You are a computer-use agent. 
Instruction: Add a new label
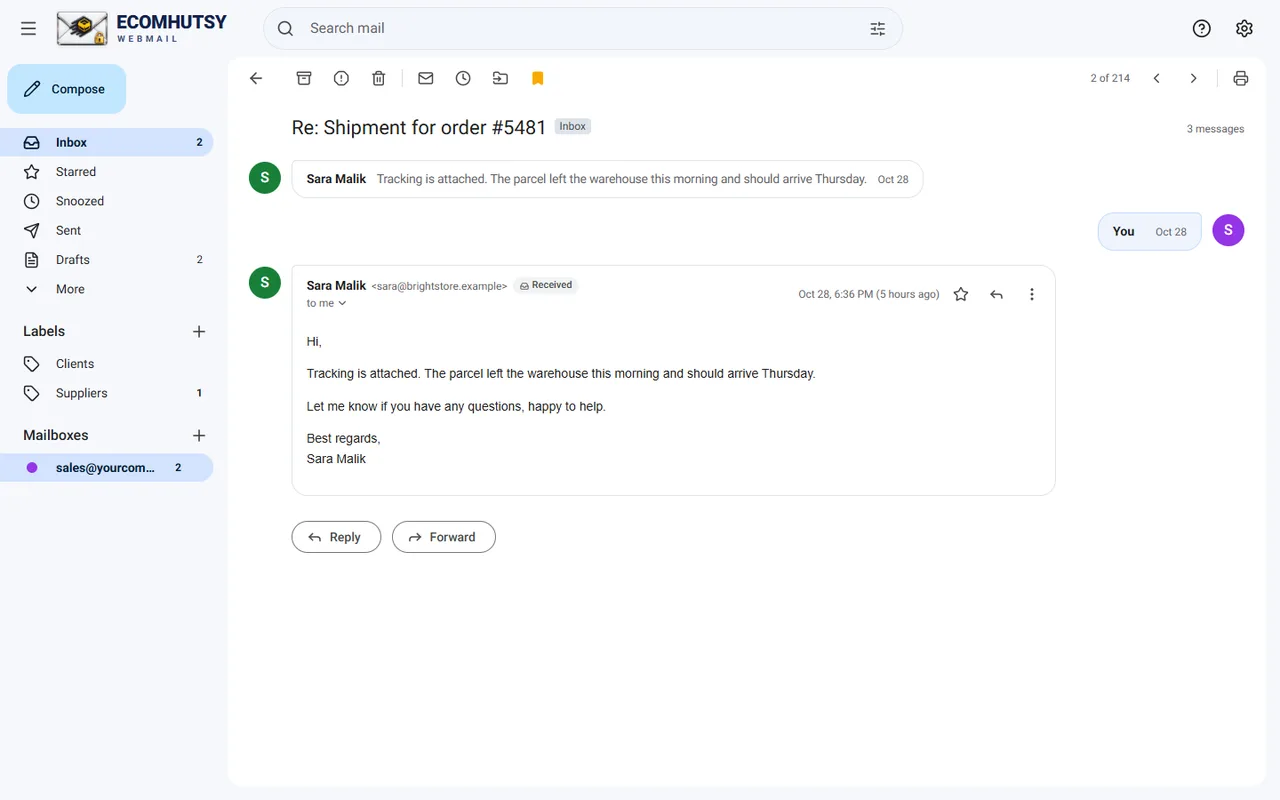coord(199,331)
